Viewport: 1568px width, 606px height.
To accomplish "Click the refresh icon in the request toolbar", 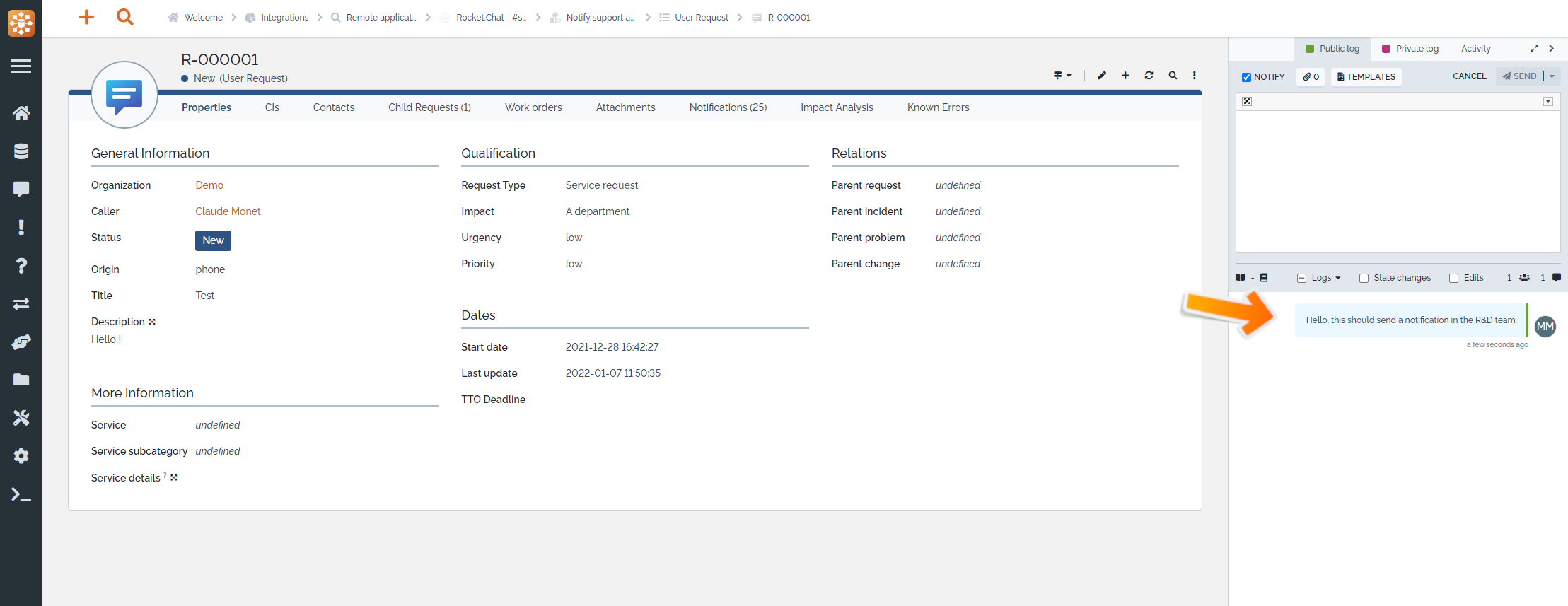I will (x=1149, y=76).
